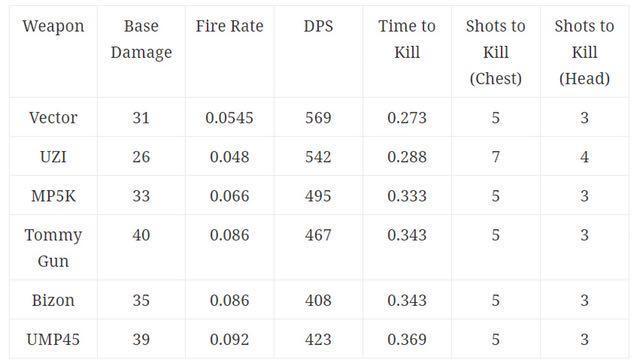This screenshot has width=640, height=360.
Task: Click the DPS column header
Action: click(x=318, y=26)
